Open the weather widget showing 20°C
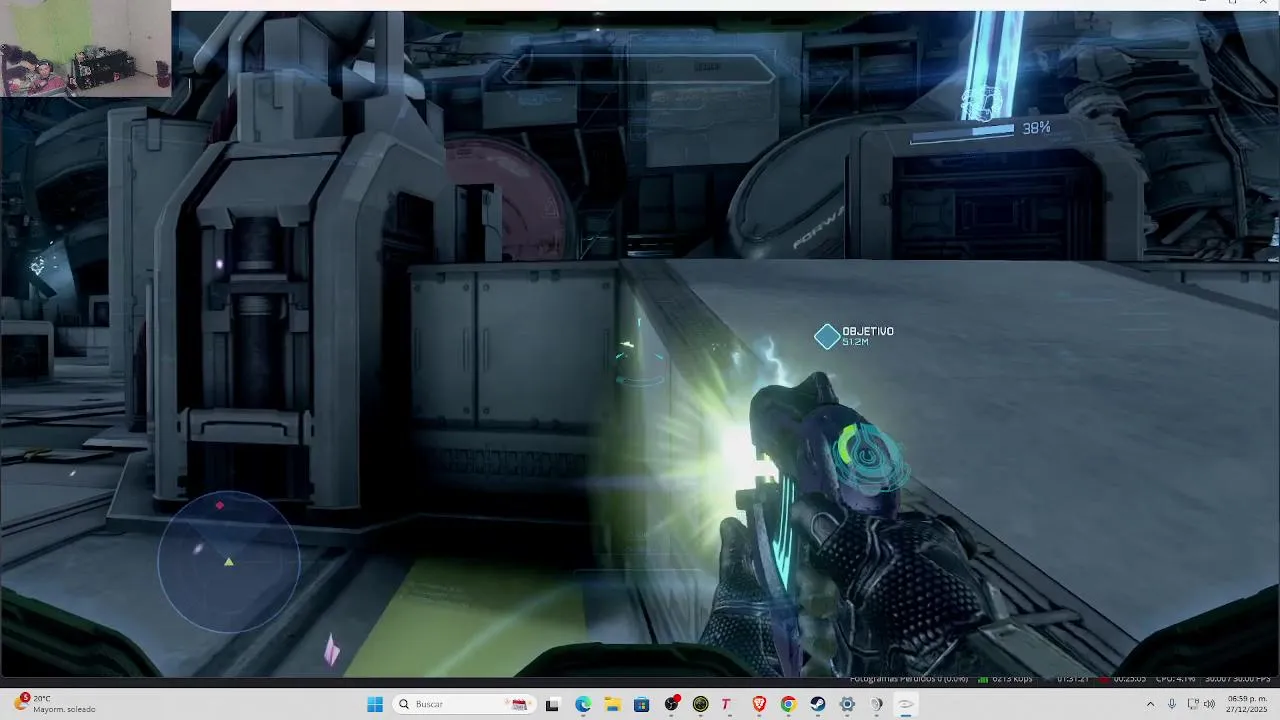Screen dimensions: 1280x720 (x=56, y=704)
